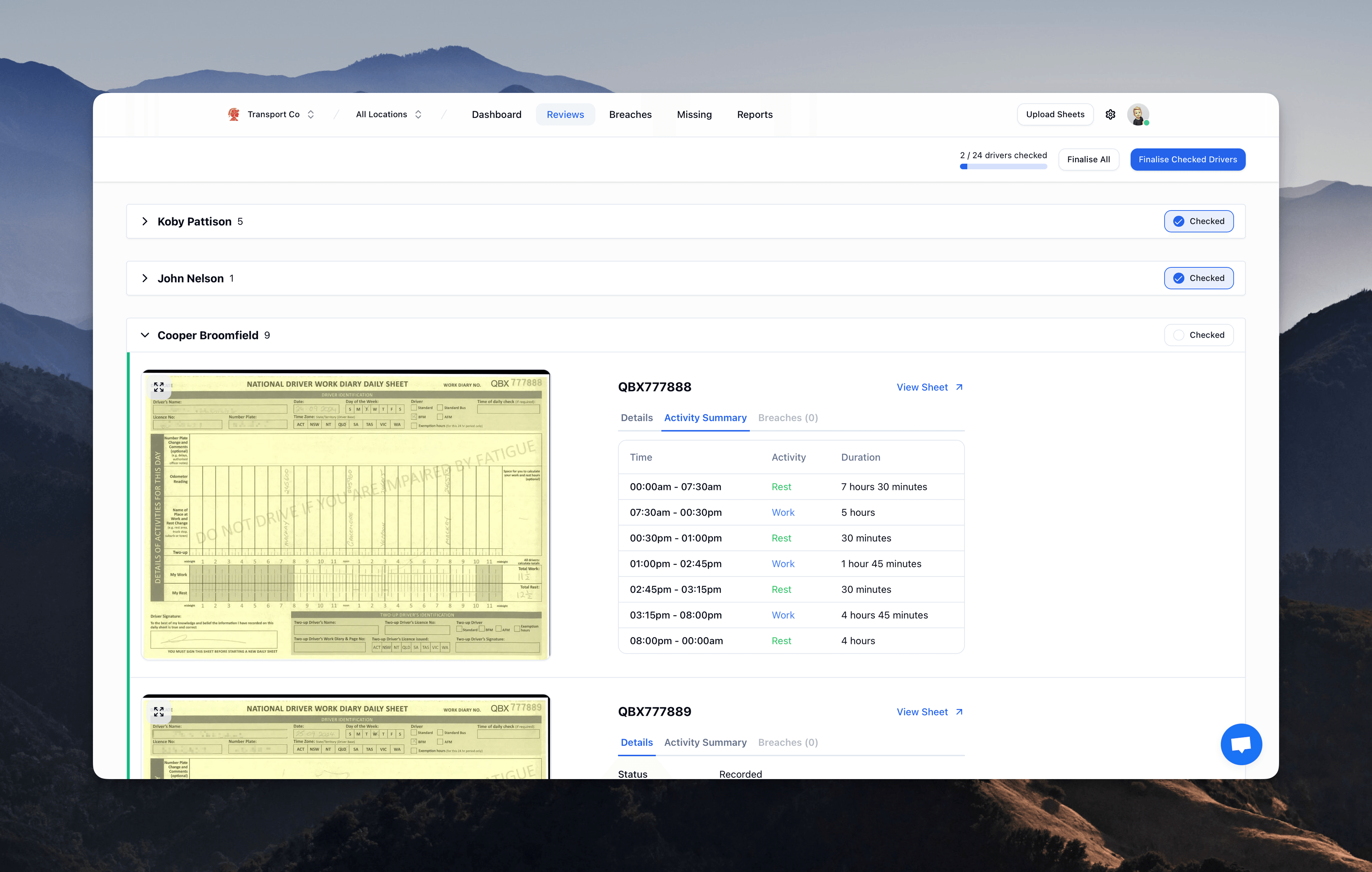Click the Activity column header
This screenshot has width=1372, height=872.
point(789,457)
